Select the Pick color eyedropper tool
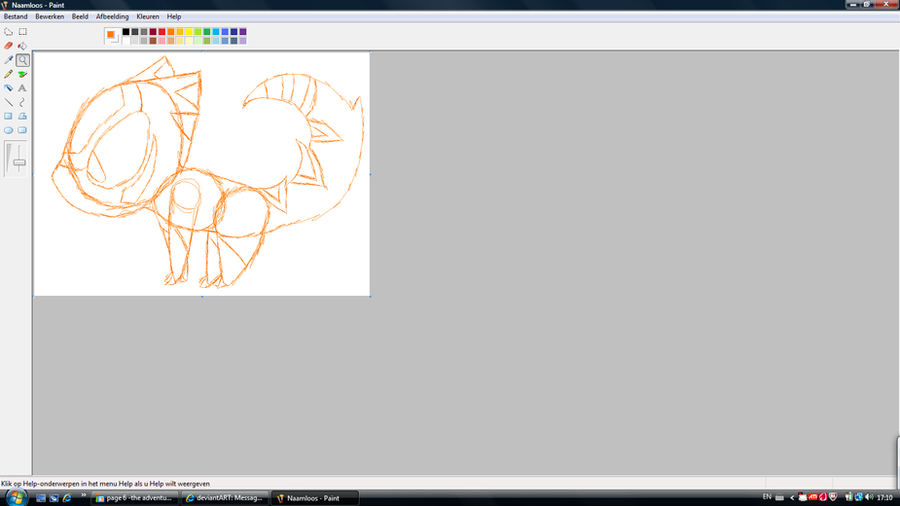Viewport: 900px width, 506px height. (x=8, y=60)
